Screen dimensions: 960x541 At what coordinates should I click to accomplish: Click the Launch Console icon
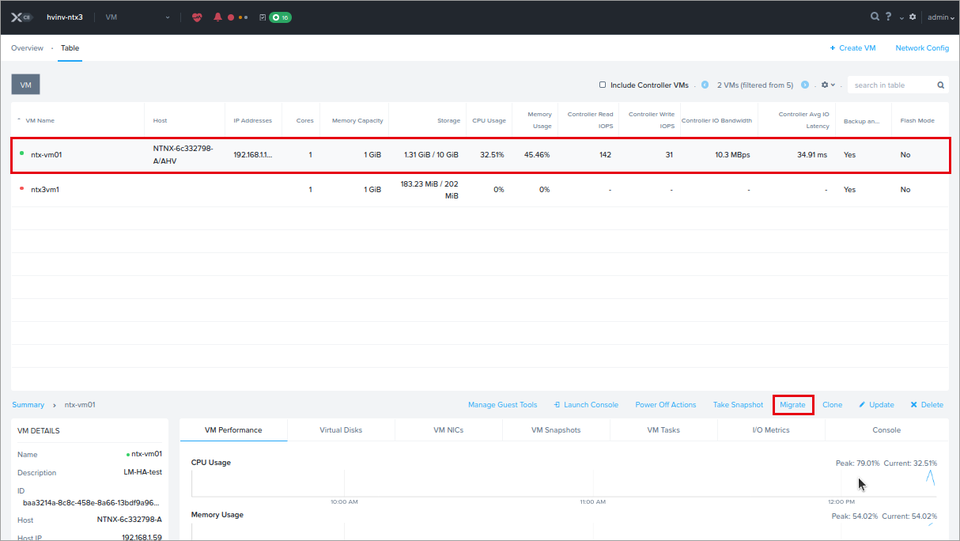[557, 405]
